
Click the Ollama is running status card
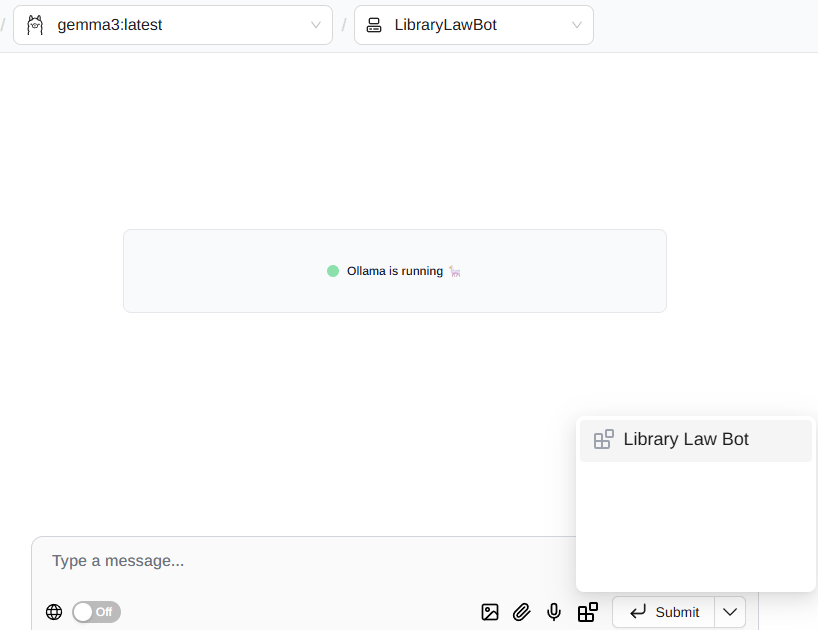tap(394, 271)
